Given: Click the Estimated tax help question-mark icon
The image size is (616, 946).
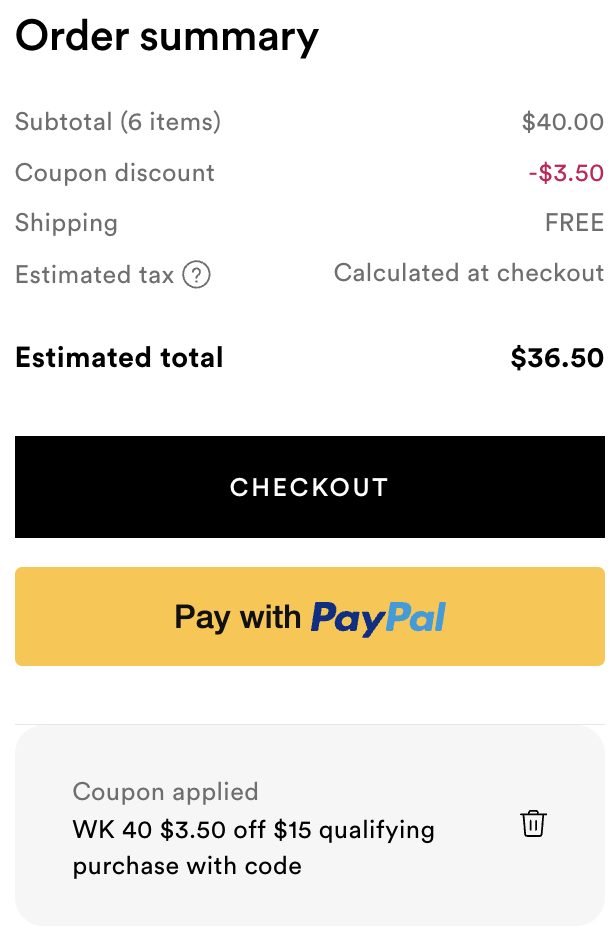Looking at the screenshot, I should pyautogui.click(x=196, y=275).
